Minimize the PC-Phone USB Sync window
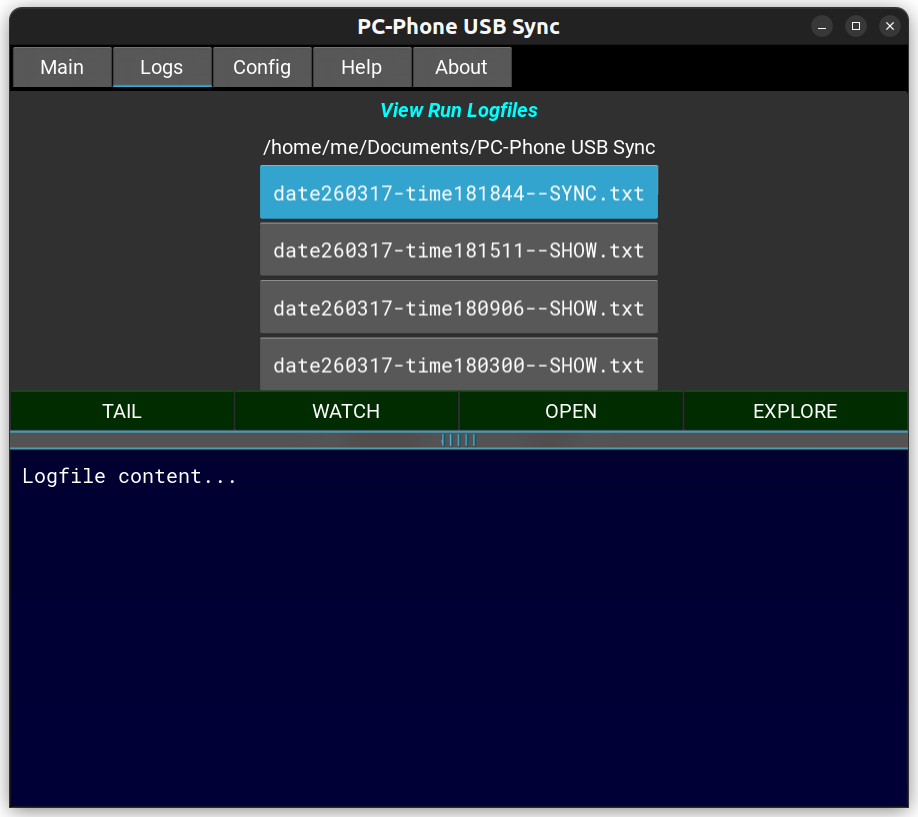Viewport: 918px width, 817px height. [822, 26]
